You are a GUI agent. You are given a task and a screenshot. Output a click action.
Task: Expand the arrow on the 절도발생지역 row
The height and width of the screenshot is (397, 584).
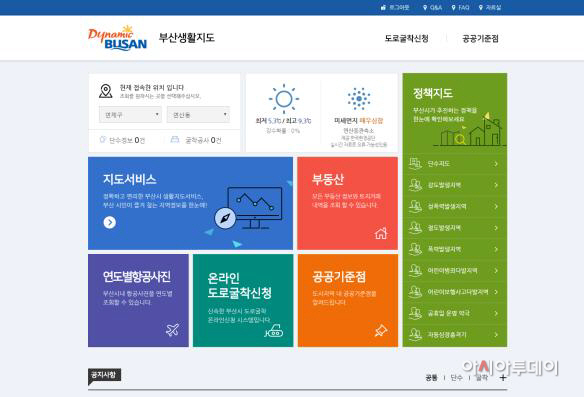pos(496,228)
